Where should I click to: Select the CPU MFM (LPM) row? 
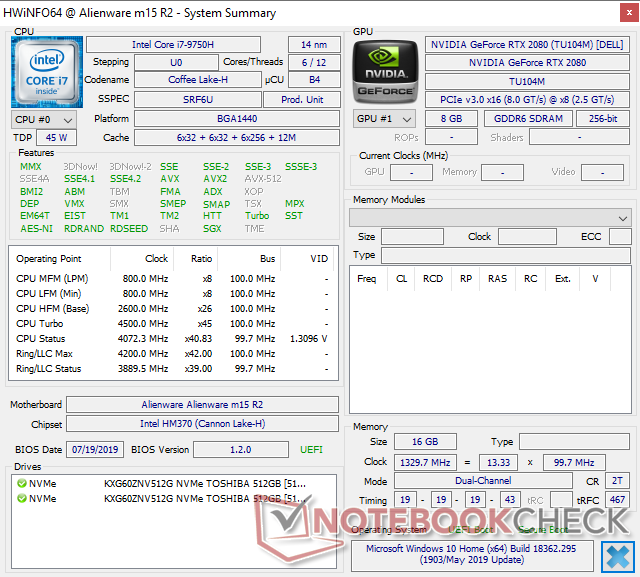tap(173, 279)
